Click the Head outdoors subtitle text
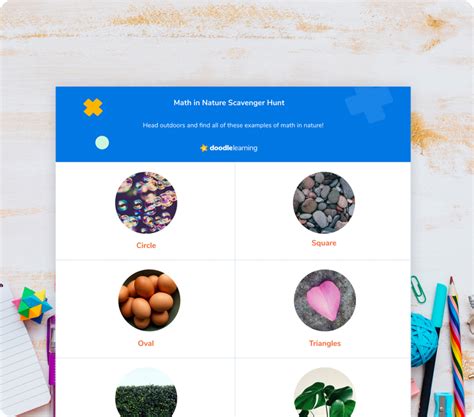This screenshot has height=417, width=474. tap(233, 125)
